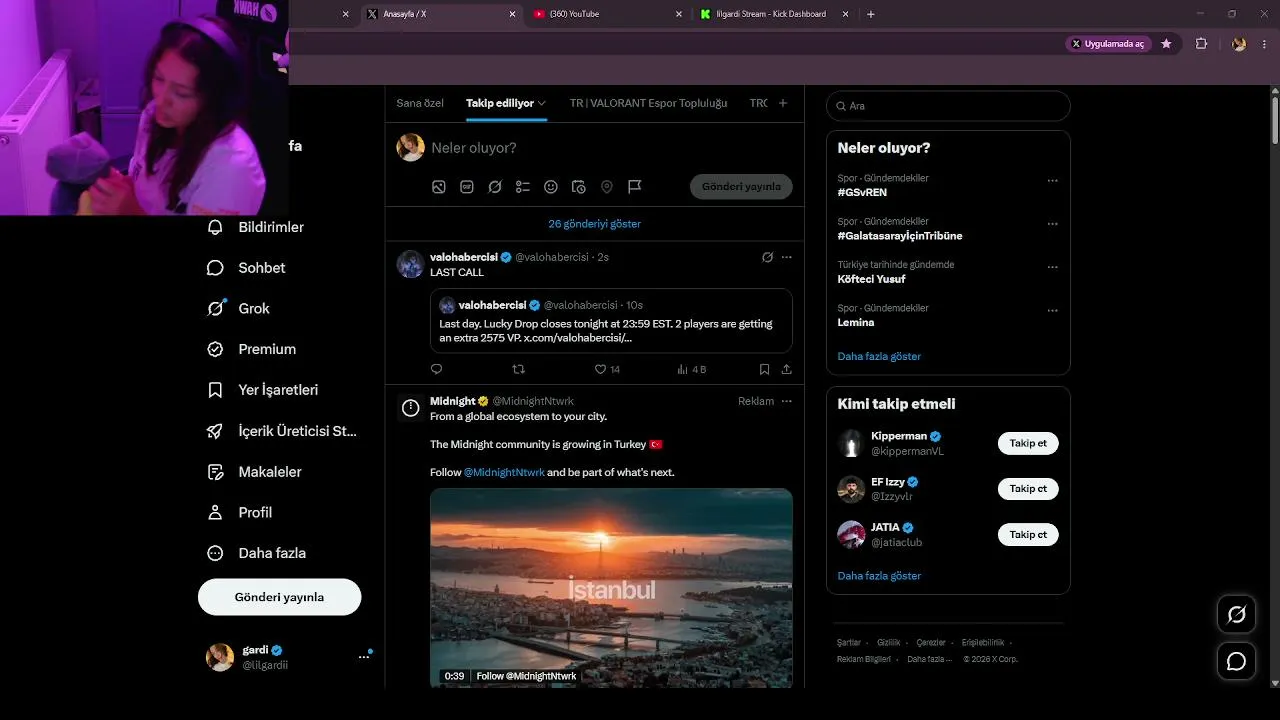View analytics of the LAST CALL post
Viewport: 1280px width, 720px height.
[x=691, y=369]
